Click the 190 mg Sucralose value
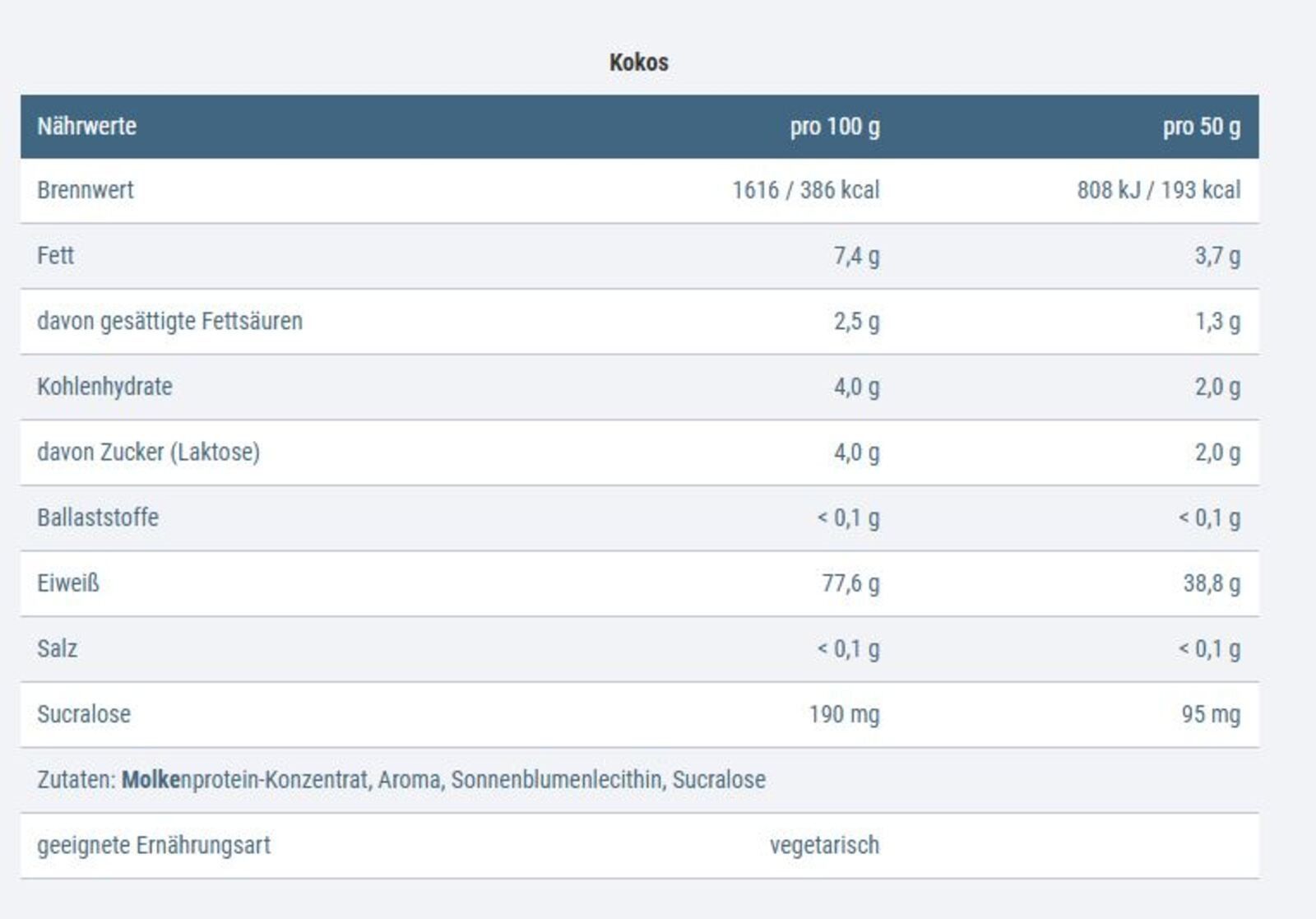This screenshot has width=1316, height=919. coord(844,714)
